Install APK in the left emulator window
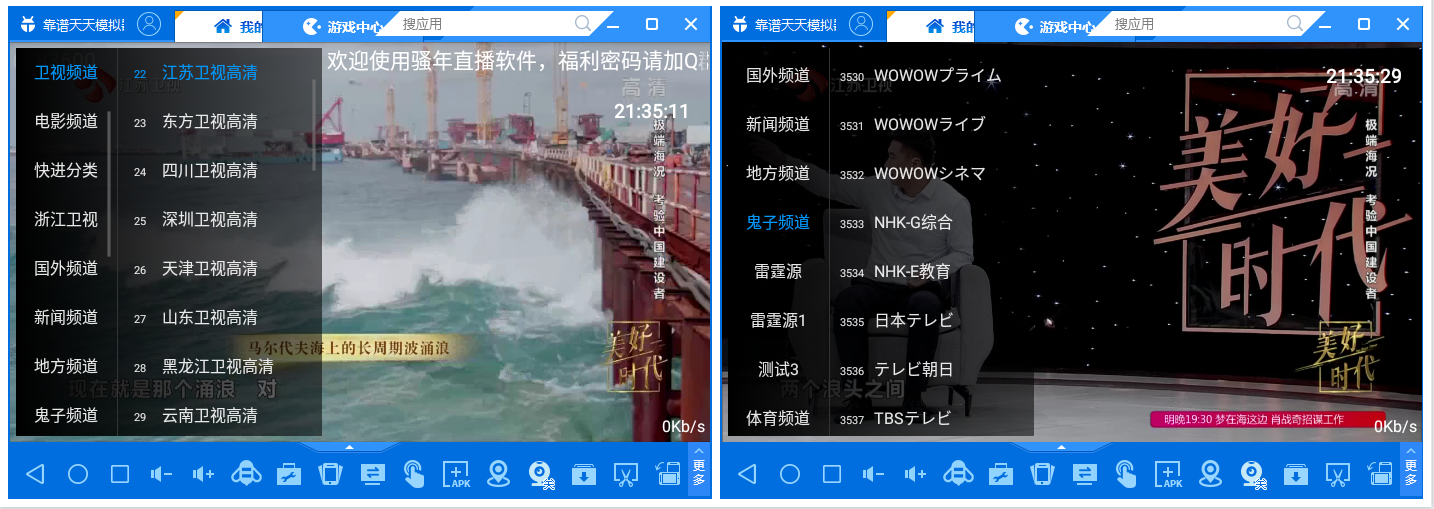The width and height of the screenshot is (1434, 509). [x=456, y=474]
